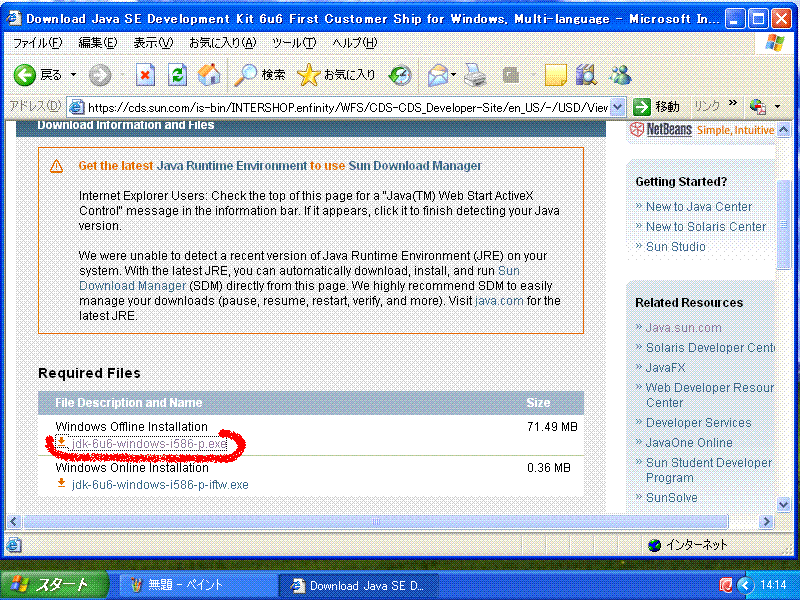Click the vertical scrollbar up arrow
The height and width of the screenshot is (600, 800).
point(784,129)
